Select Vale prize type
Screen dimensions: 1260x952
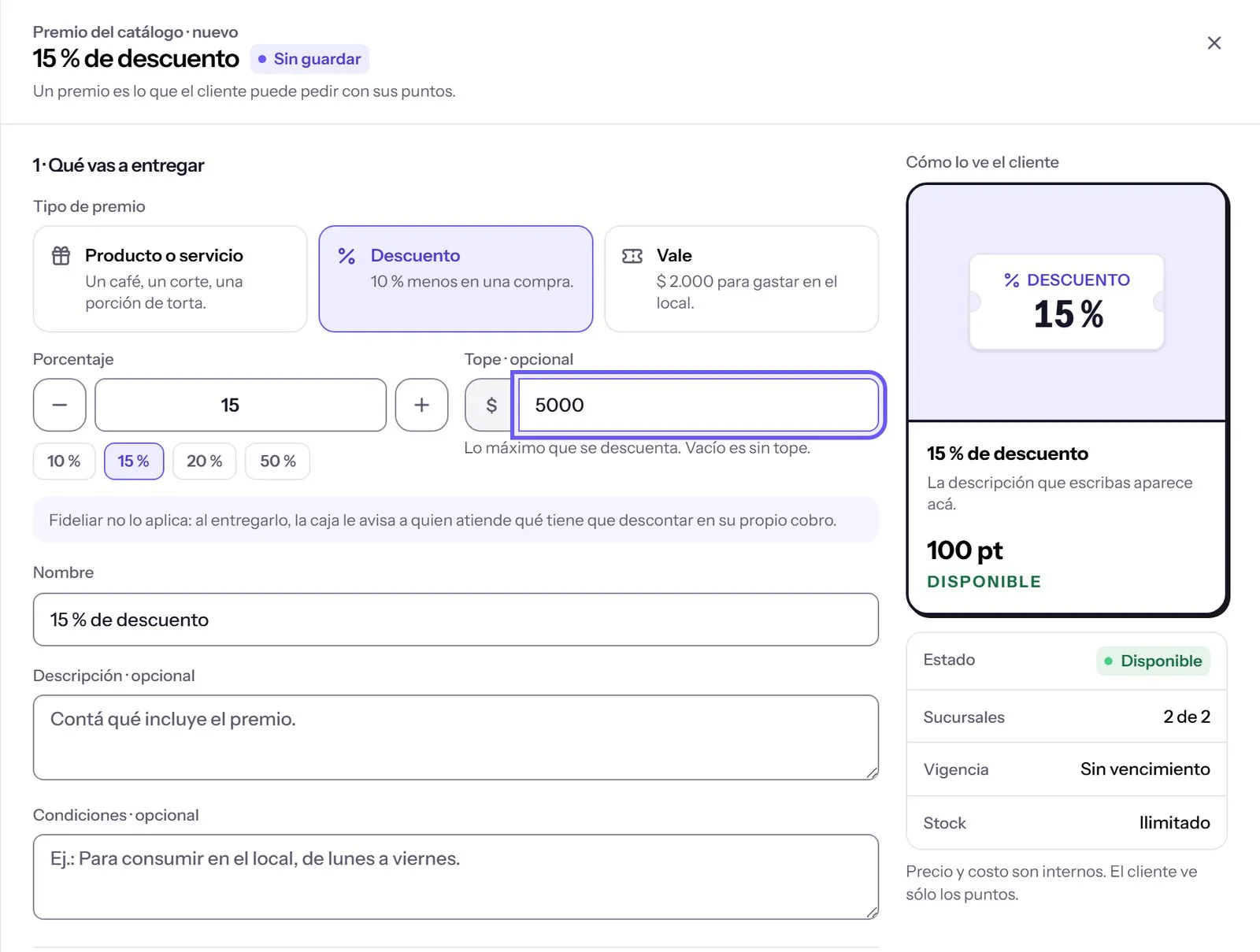pyautogui.click(x=741, y=279)
